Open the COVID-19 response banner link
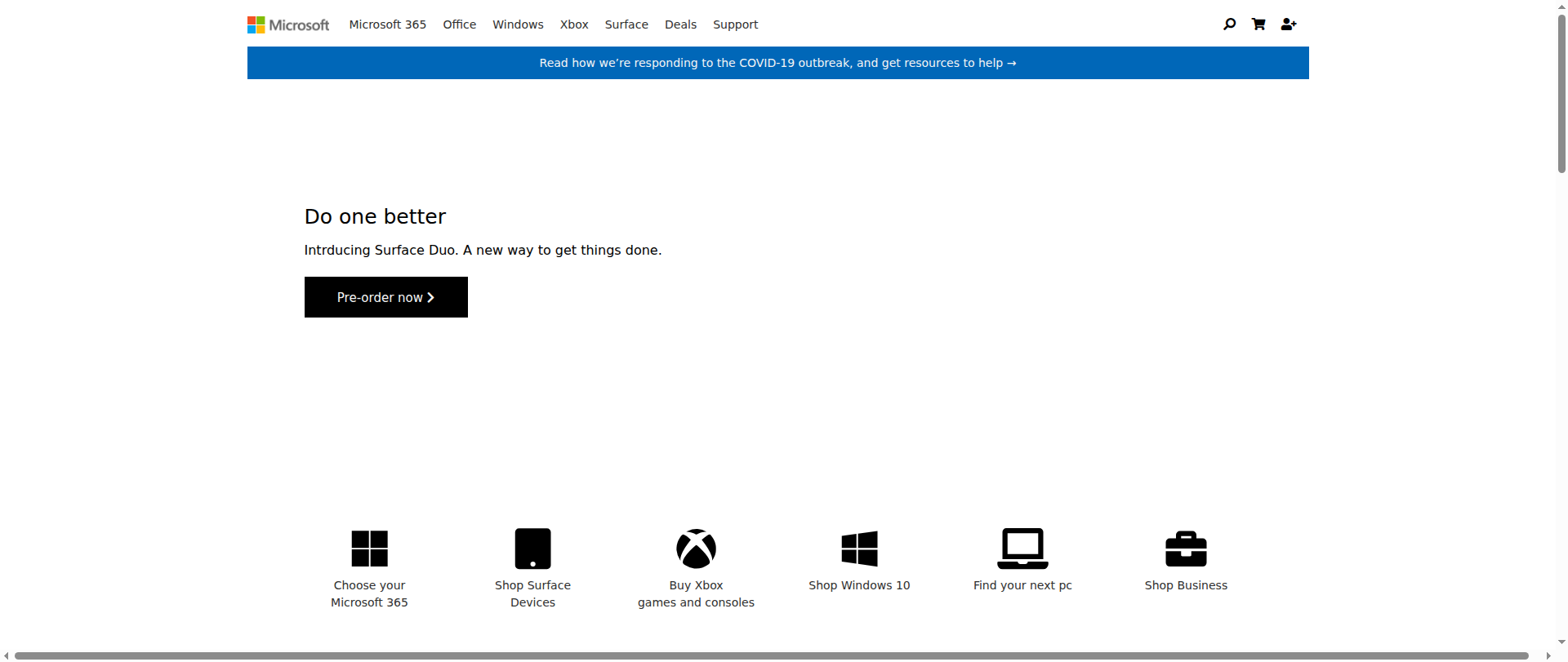The image size is (1568, 662). (777, 63)
